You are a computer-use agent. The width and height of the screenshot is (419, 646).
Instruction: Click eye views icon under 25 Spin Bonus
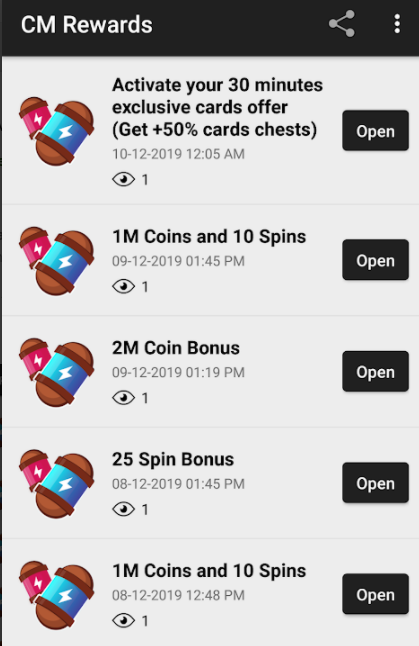[124, 509]
